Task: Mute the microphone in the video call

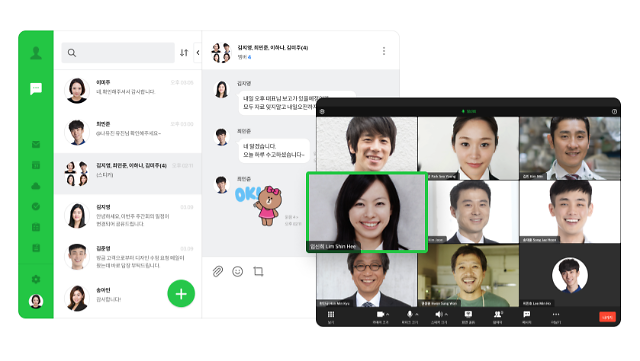Action: pos(409,314)
